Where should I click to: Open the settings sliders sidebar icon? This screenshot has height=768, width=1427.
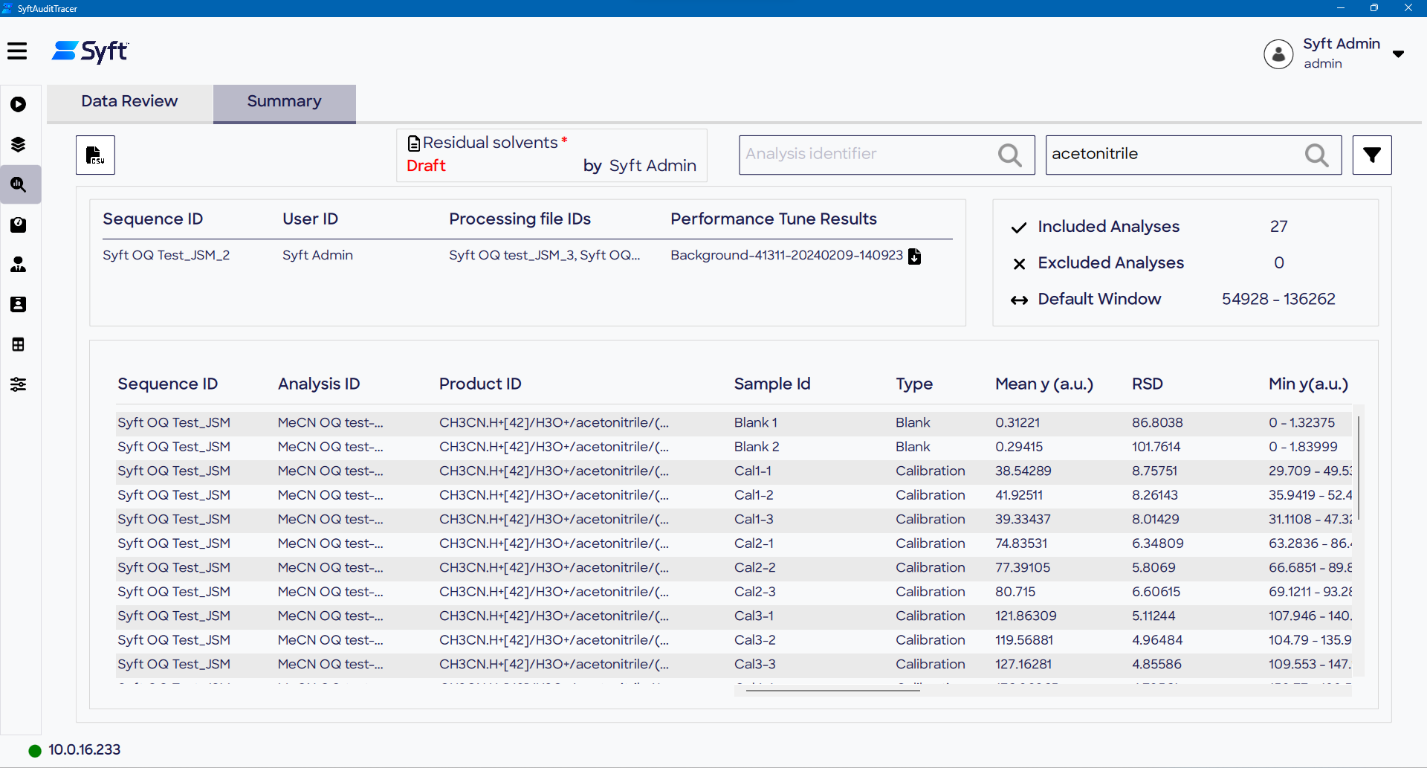click(x=18, y=385)
